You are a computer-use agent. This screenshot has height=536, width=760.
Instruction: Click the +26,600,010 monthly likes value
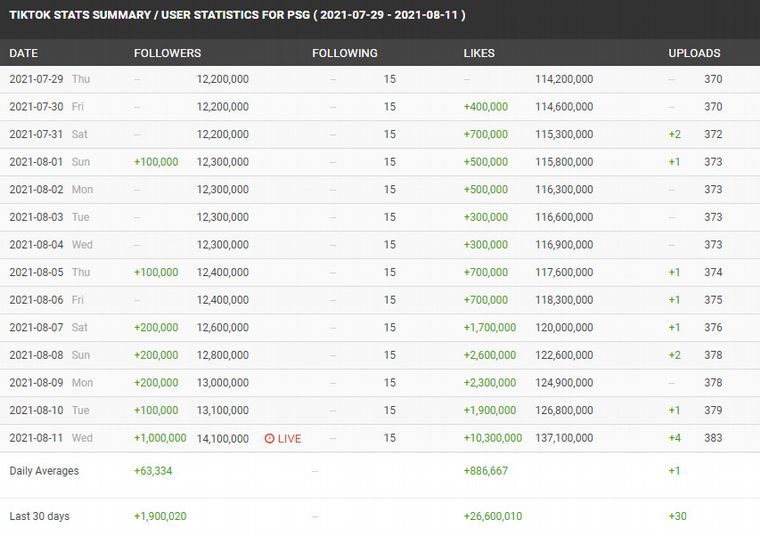(x=493, y=516)
